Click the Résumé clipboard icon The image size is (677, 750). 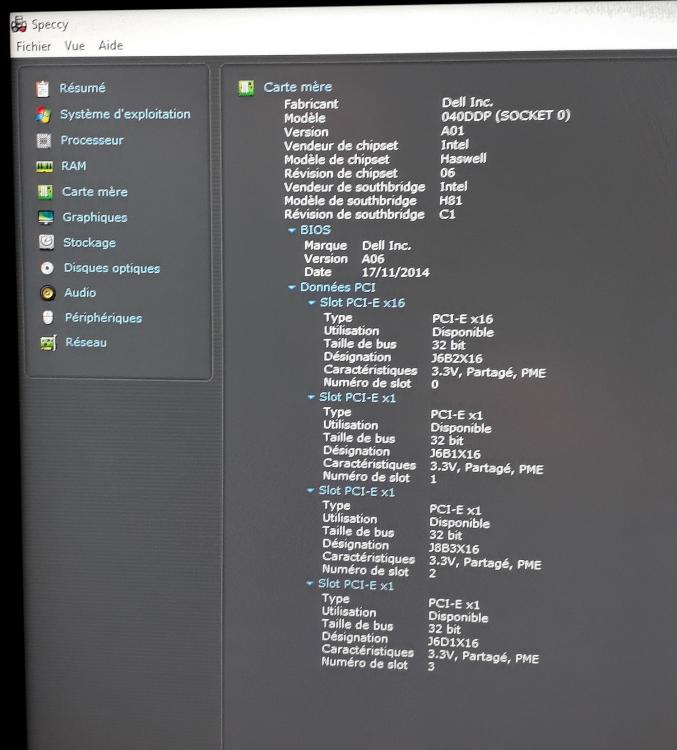click(42, 88)
